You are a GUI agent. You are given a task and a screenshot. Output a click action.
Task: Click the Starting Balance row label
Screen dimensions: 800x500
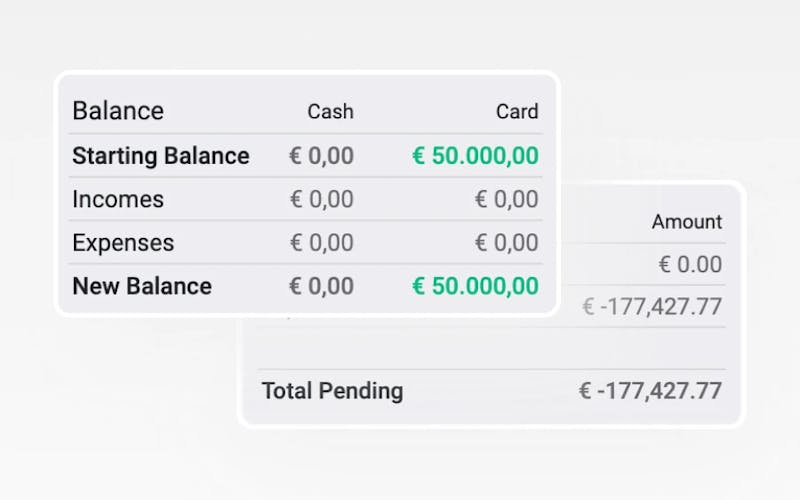tap(161, 156)
